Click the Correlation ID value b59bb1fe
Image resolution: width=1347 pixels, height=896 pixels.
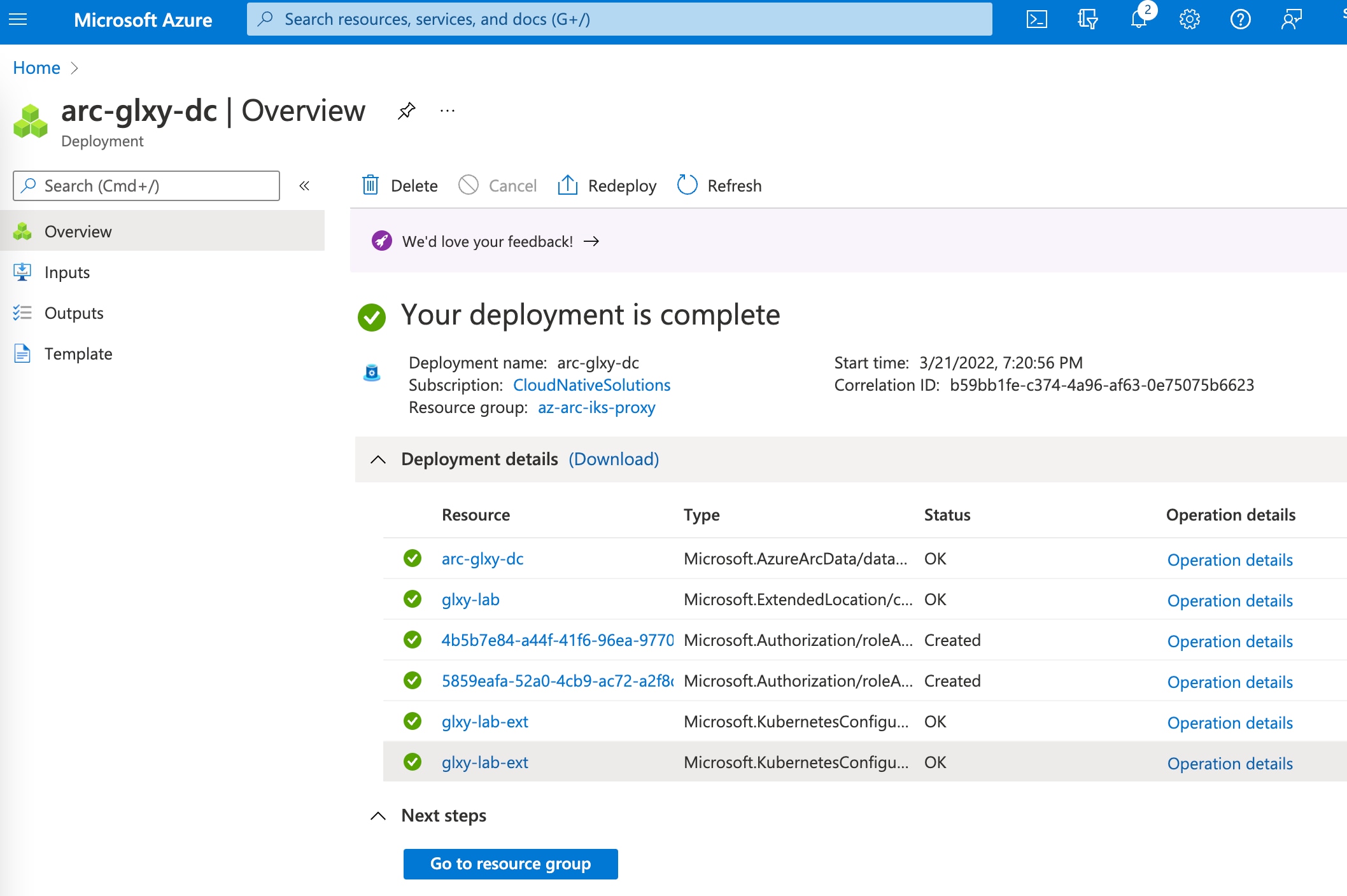pos(1102,385)
